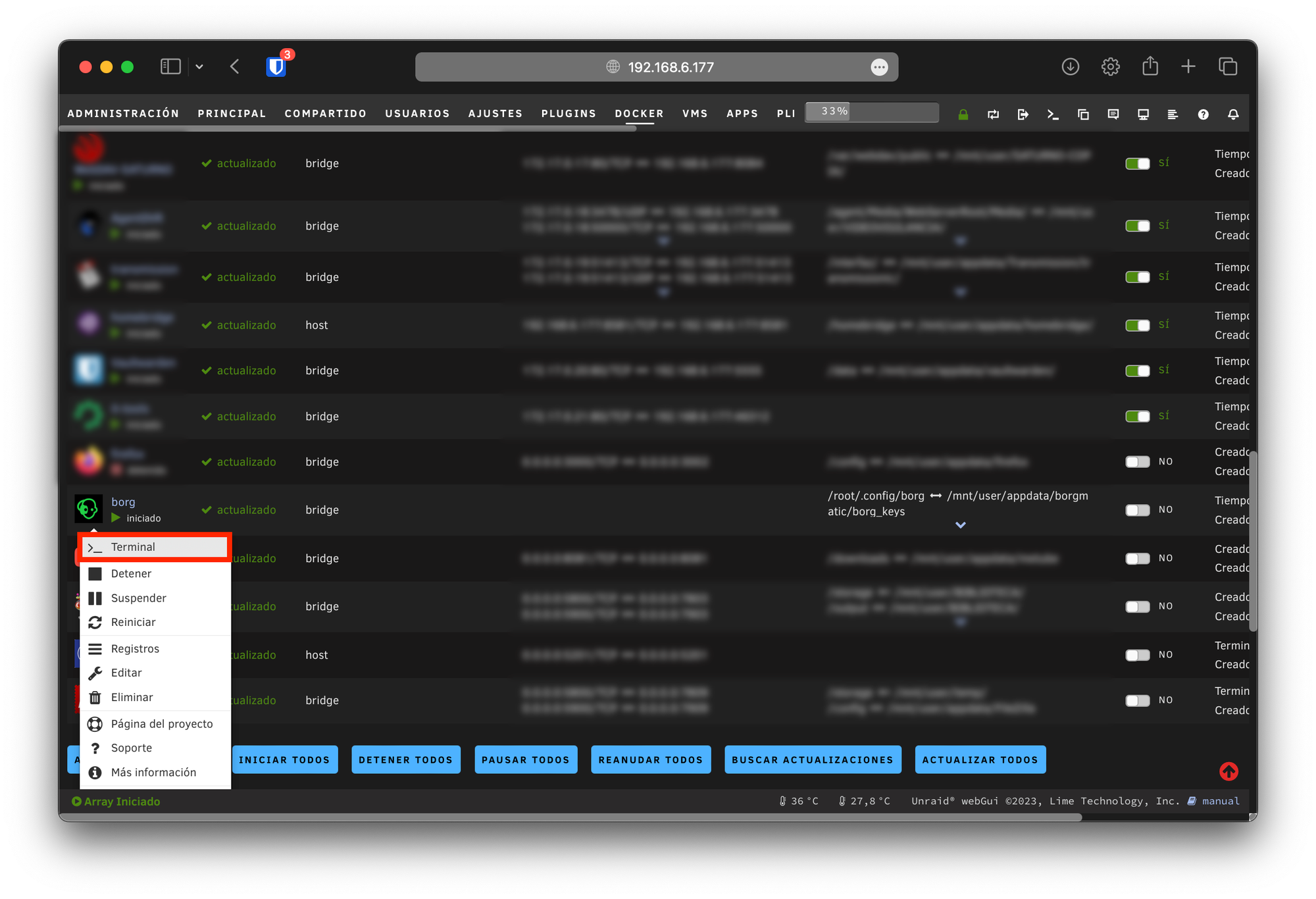This screenshot has width=1316, height=899.
Task: Toggle autostart for the upper host-network container
Action: point(1138,325)
